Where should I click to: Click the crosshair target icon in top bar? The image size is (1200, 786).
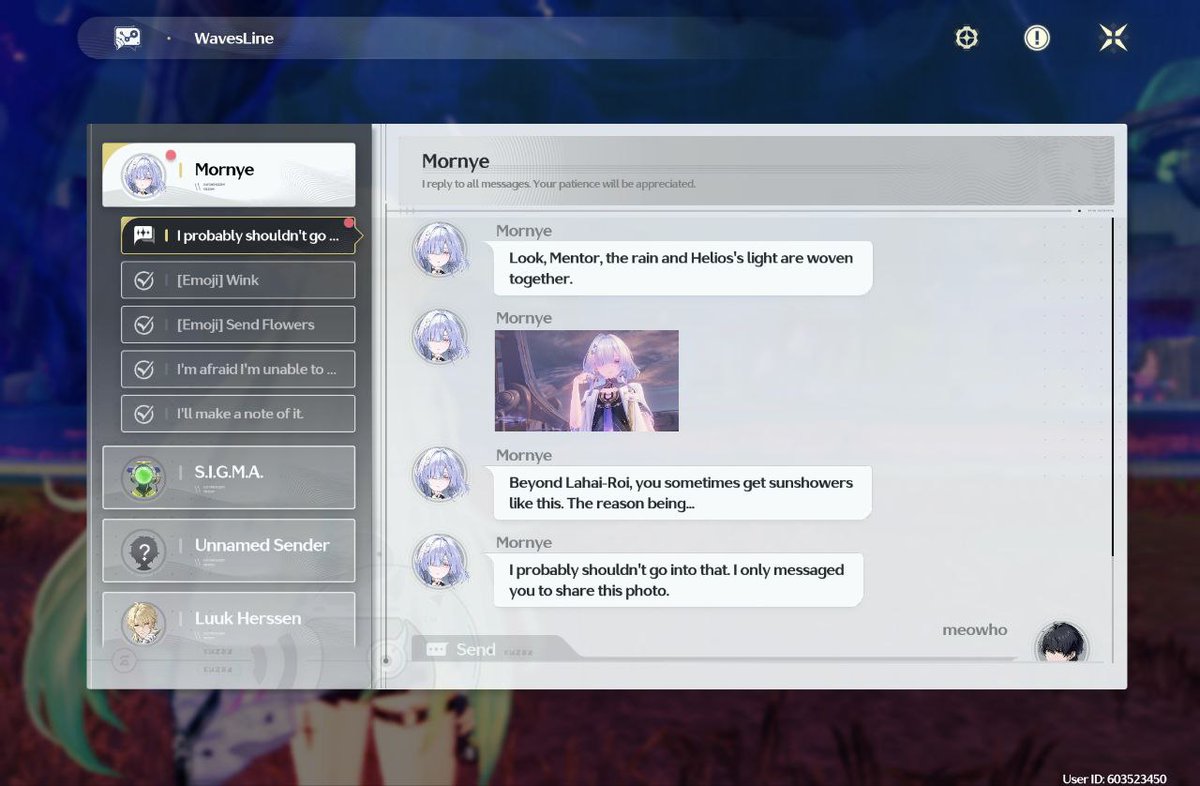point(966,38)
